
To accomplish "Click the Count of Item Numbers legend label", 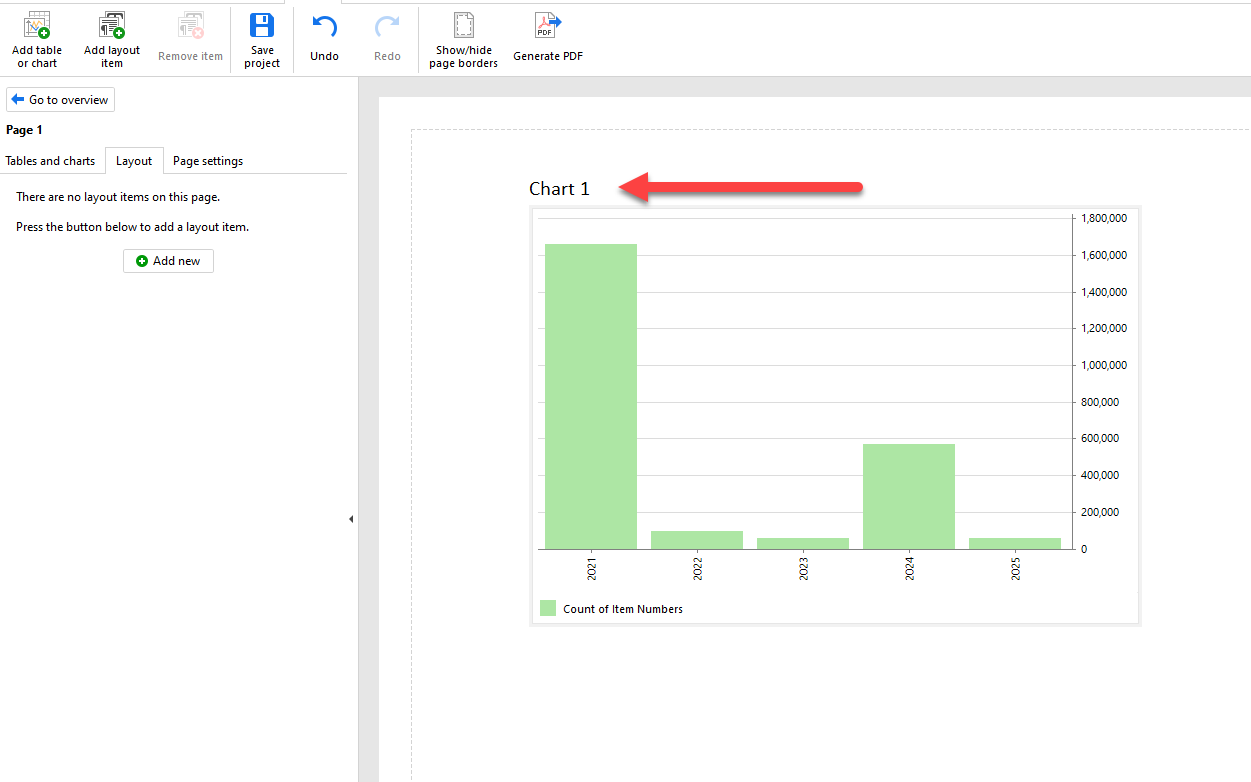I will [622, 609].
